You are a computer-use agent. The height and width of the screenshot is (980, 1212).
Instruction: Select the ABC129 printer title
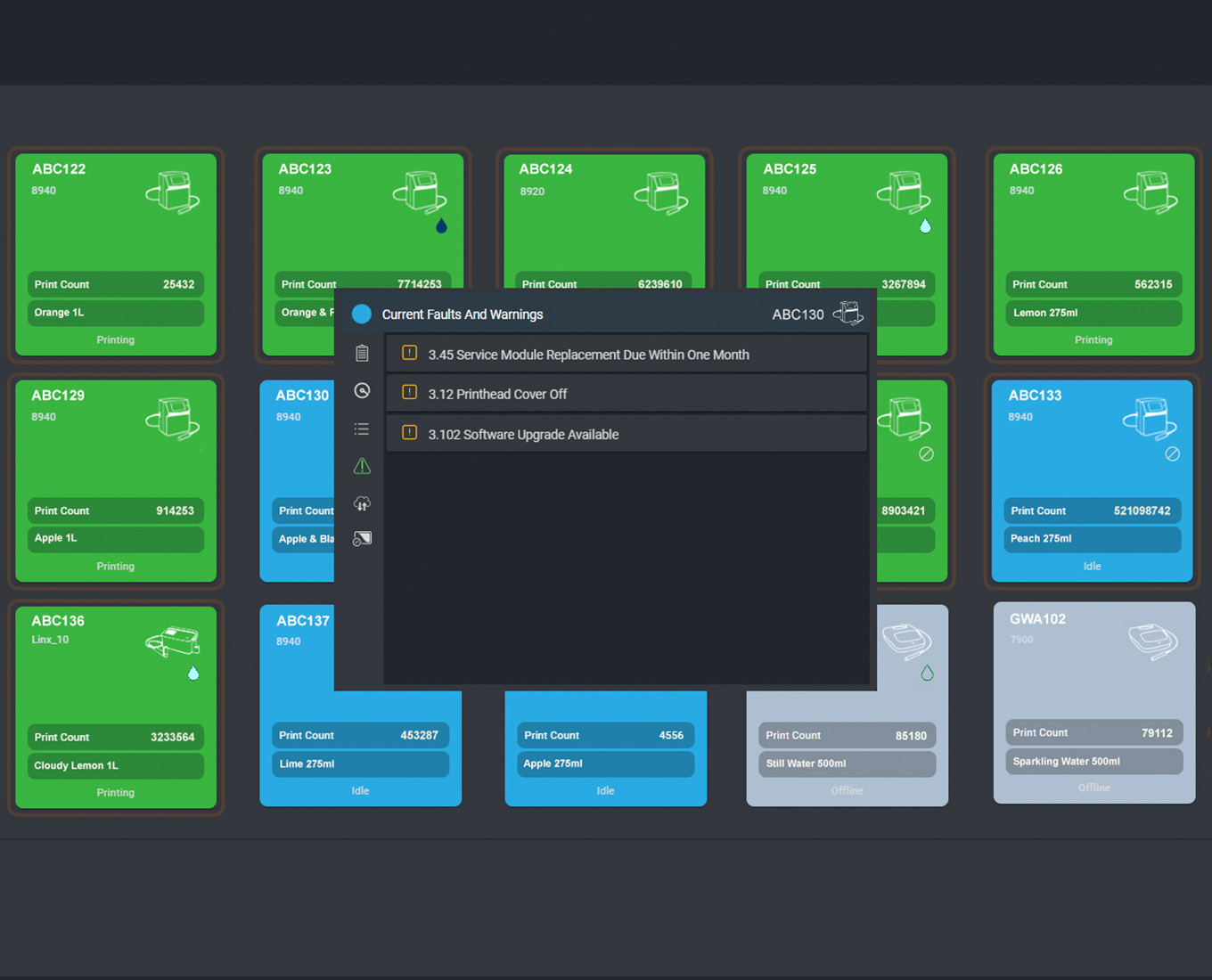pos(58,396)
